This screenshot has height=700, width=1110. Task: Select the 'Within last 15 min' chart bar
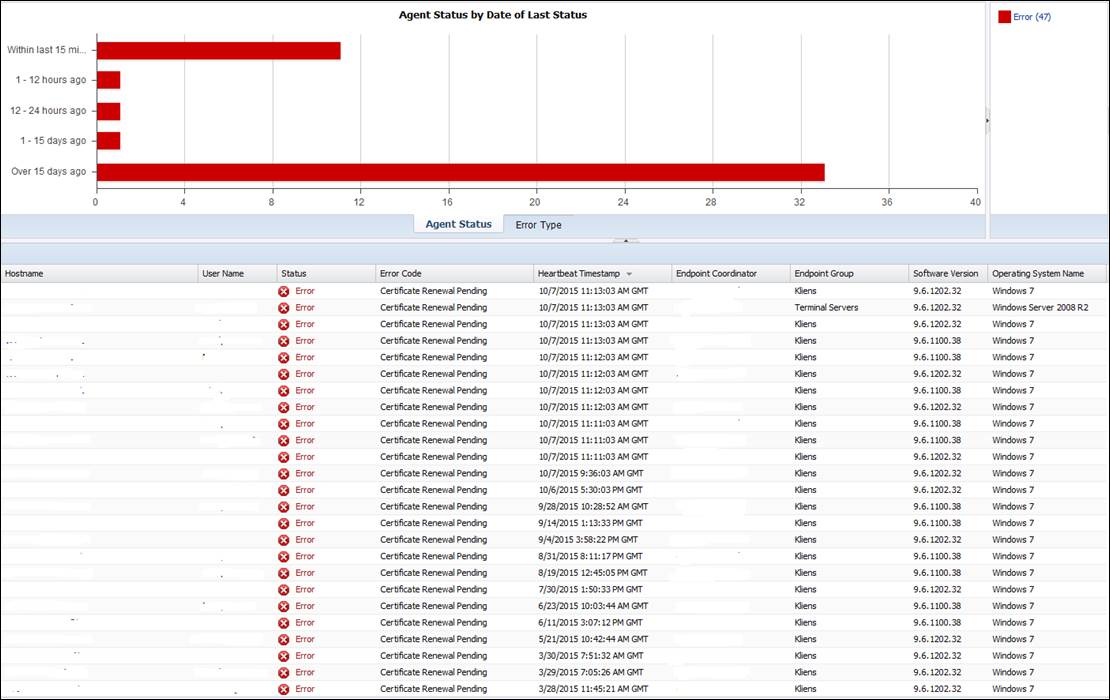[x=218, y=50]
